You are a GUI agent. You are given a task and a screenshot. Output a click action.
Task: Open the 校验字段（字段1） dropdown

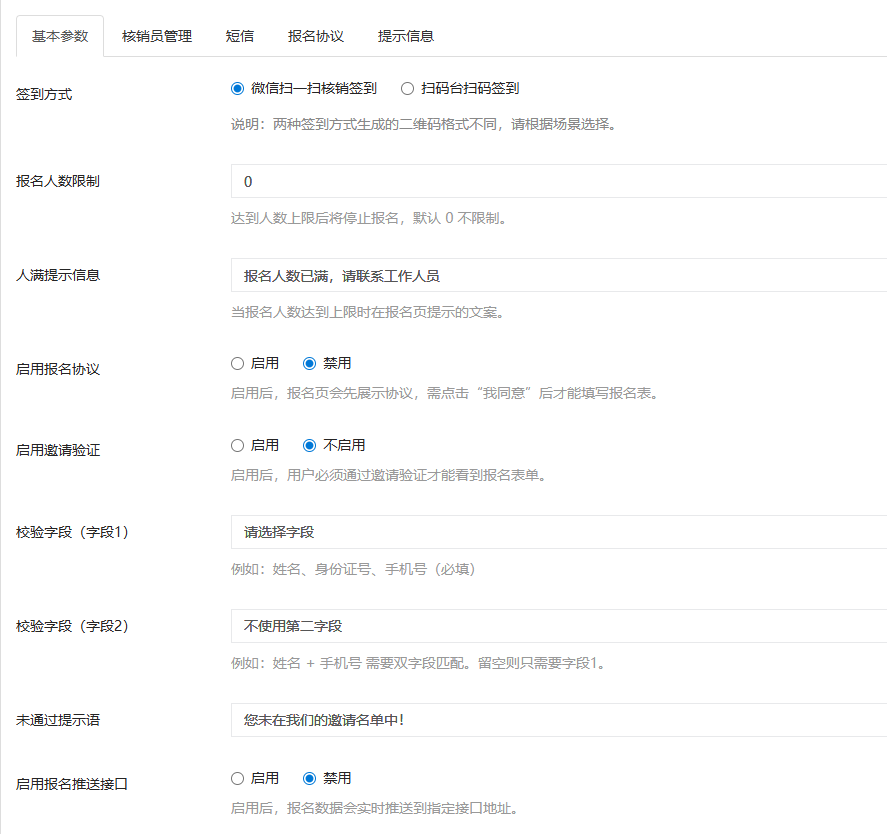click(x=558, y=532)
